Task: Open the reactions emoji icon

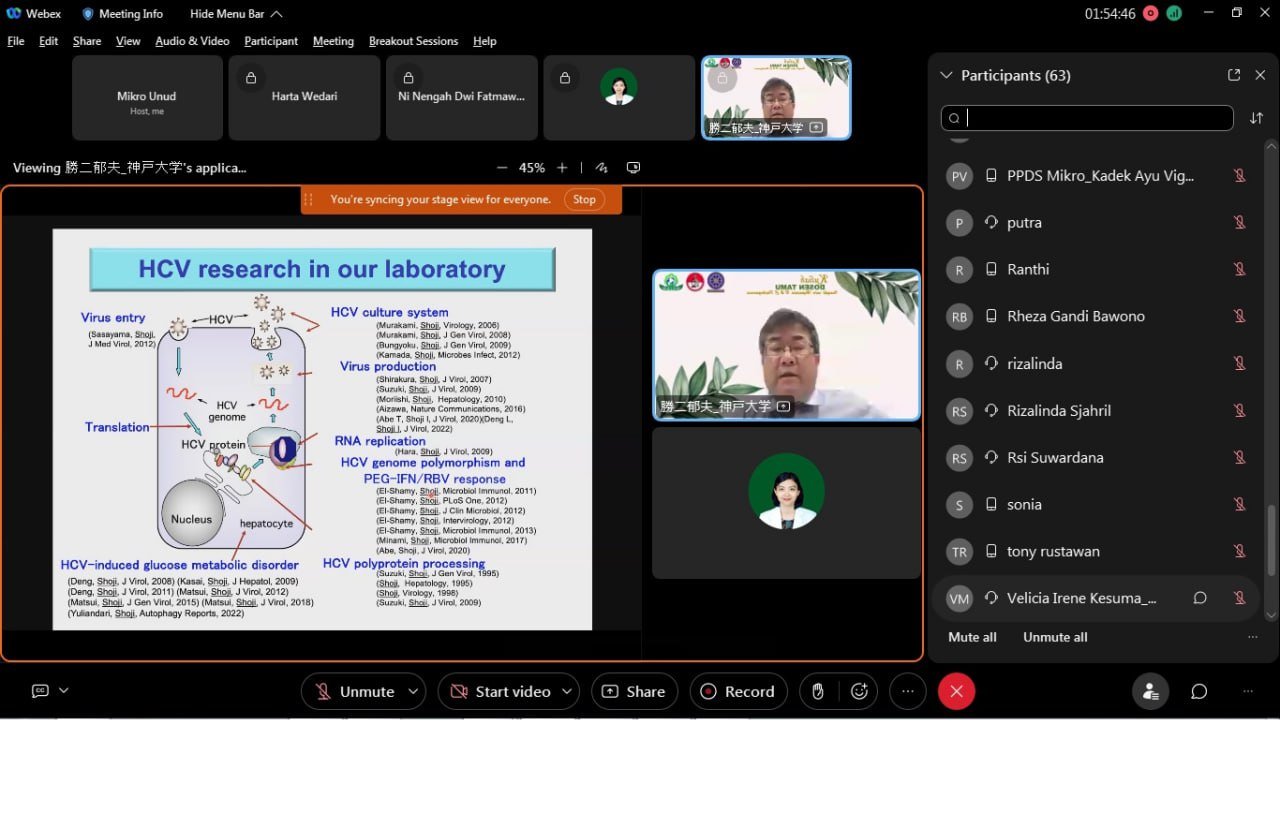Action: click(859, 691)
